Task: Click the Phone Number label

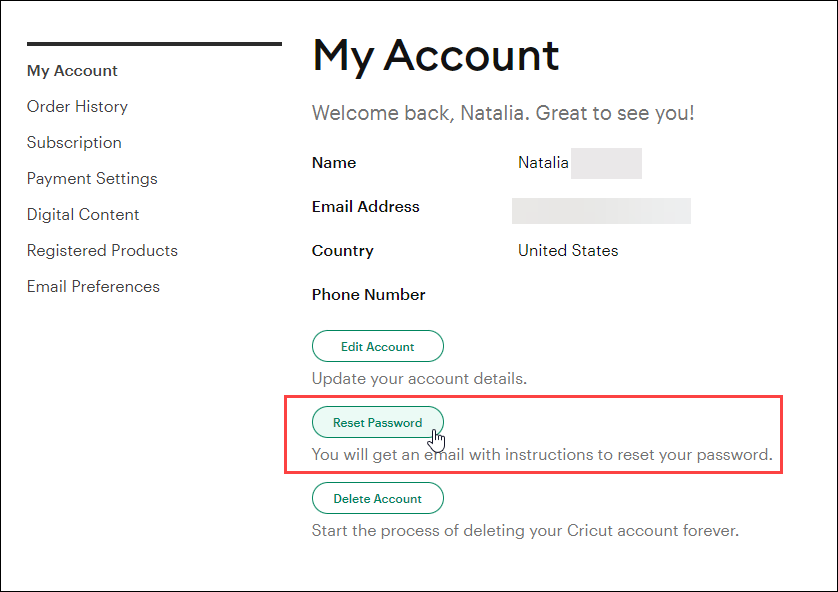Action: (367, 294)
